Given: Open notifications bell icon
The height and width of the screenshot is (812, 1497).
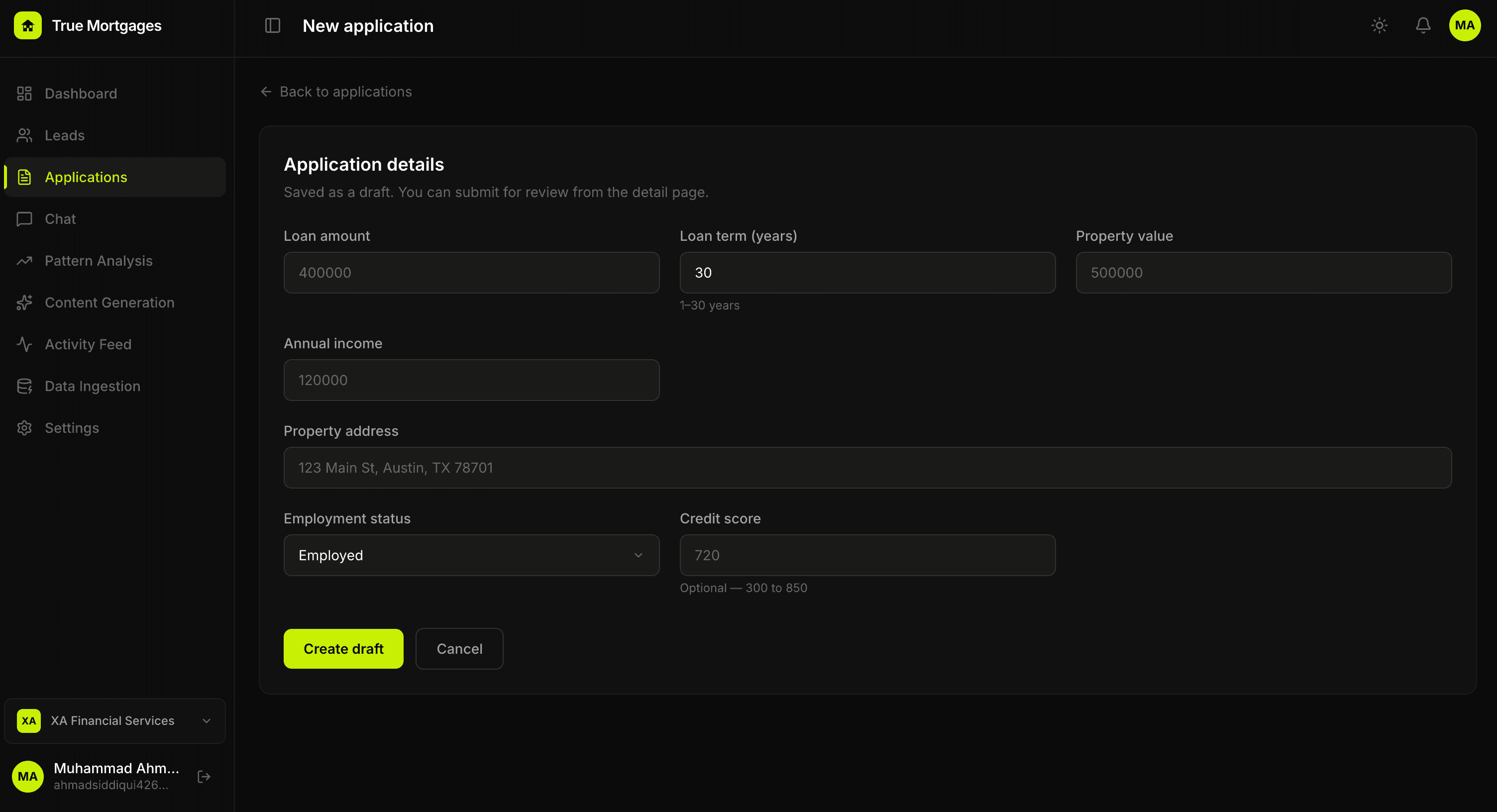Looking at the screenshot, I should point(1423,25).
